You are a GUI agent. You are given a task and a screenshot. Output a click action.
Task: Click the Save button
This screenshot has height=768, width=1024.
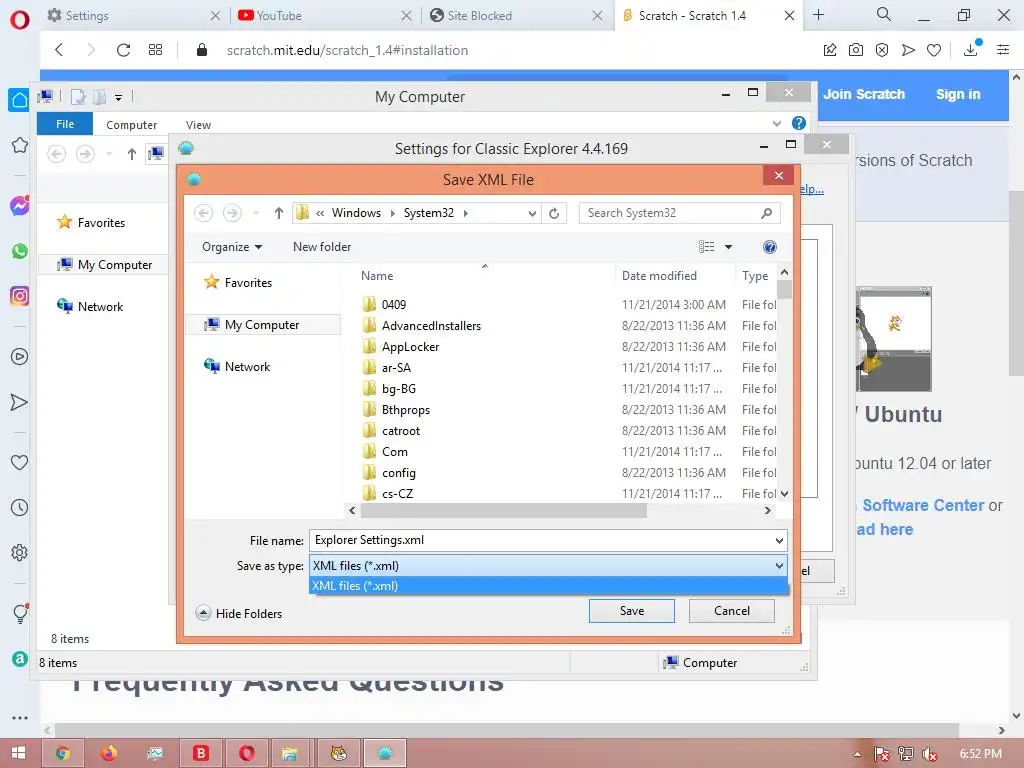pos(632,611)
